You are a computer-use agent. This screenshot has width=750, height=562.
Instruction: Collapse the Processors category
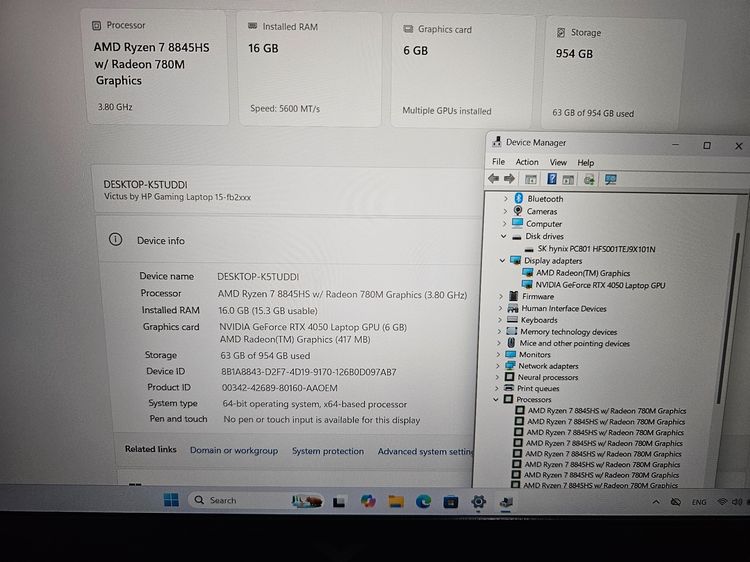coord(496,399)
